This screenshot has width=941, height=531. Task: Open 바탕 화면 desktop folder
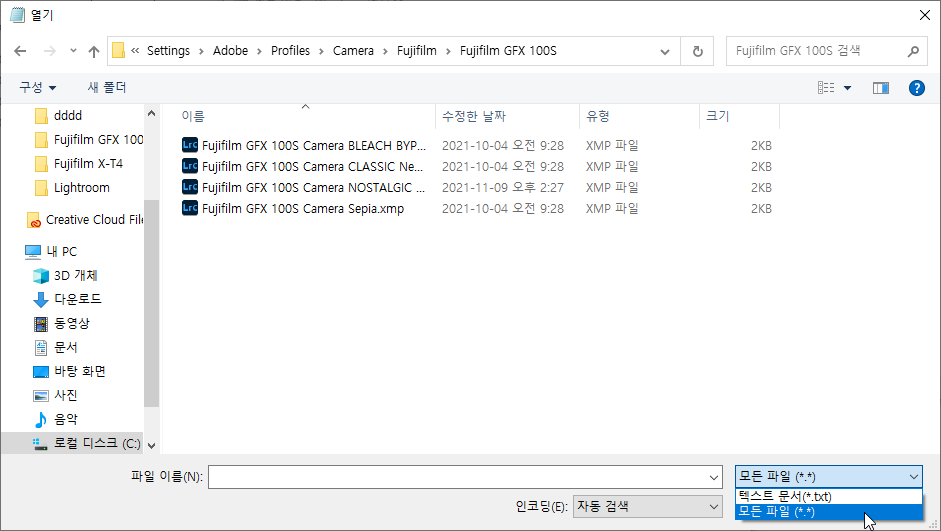[69, 371]
